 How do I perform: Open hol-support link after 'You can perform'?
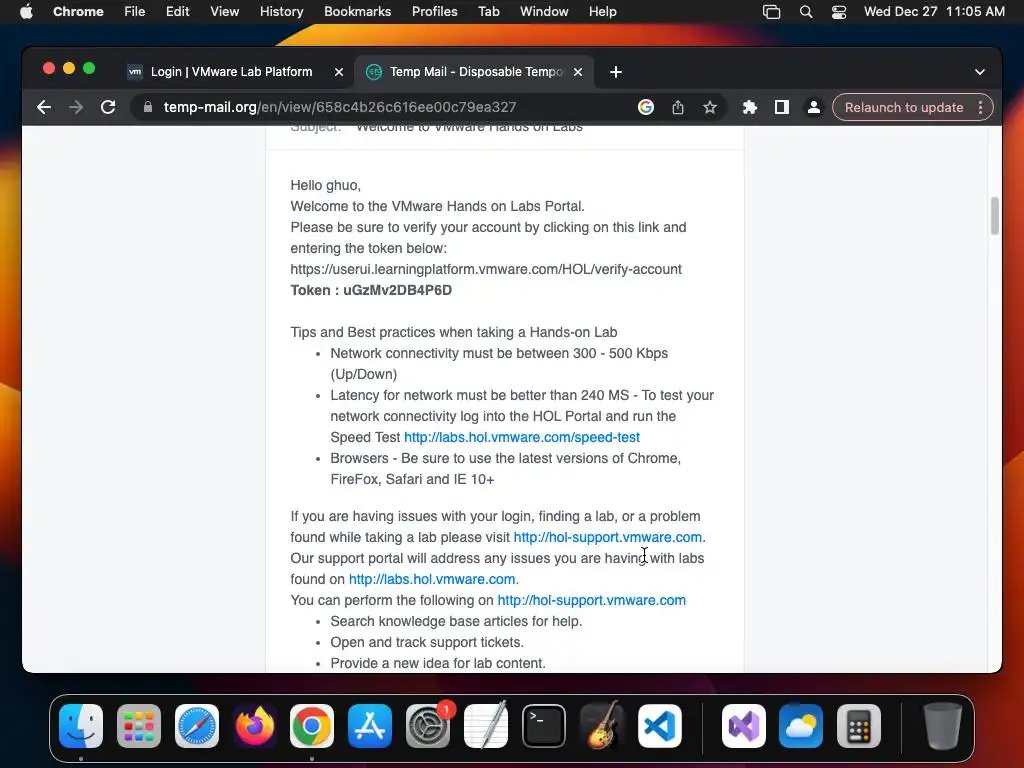point(592,600)
